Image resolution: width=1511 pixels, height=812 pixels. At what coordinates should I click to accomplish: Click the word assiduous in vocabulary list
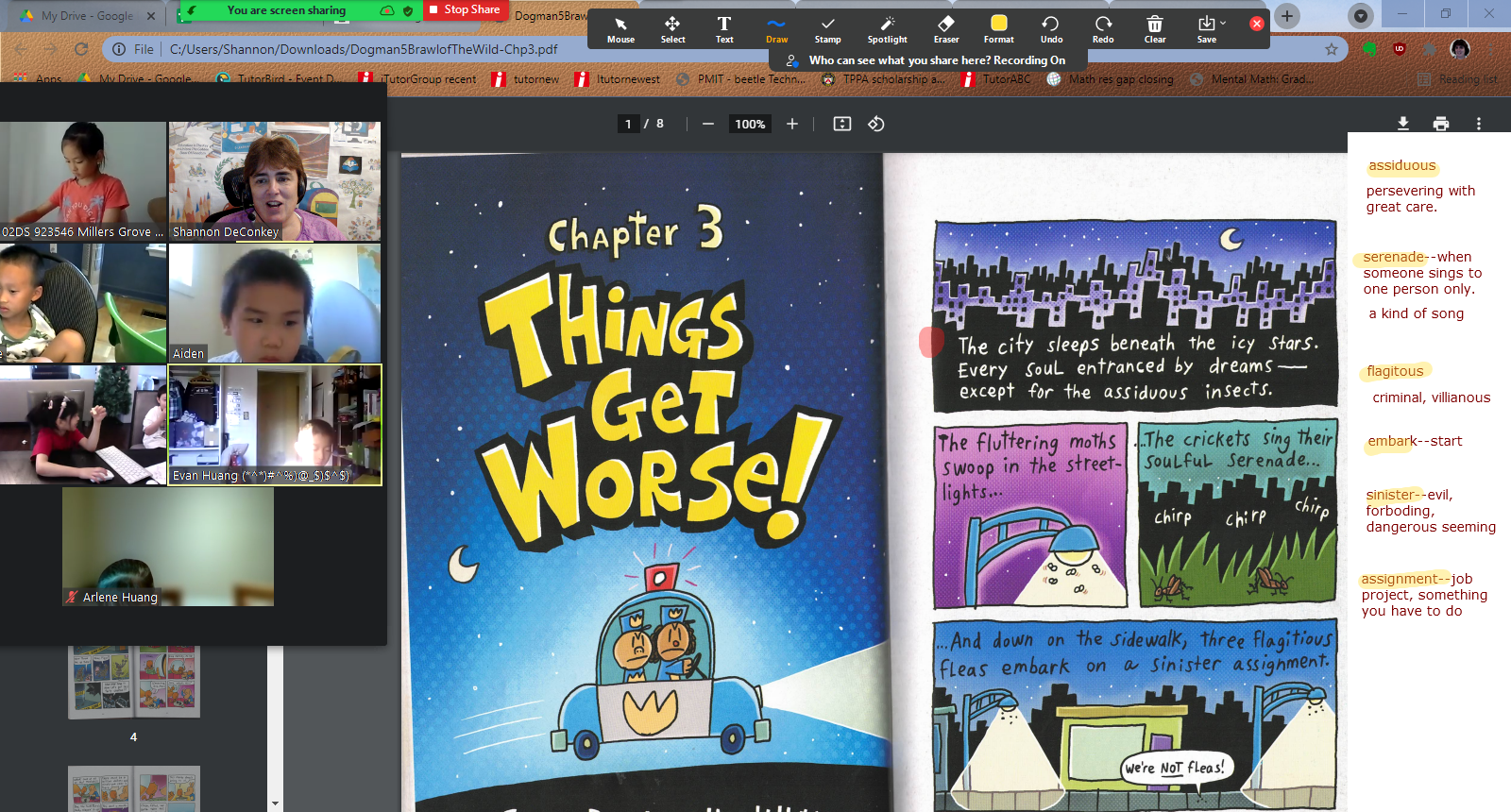pos(1402,165)
